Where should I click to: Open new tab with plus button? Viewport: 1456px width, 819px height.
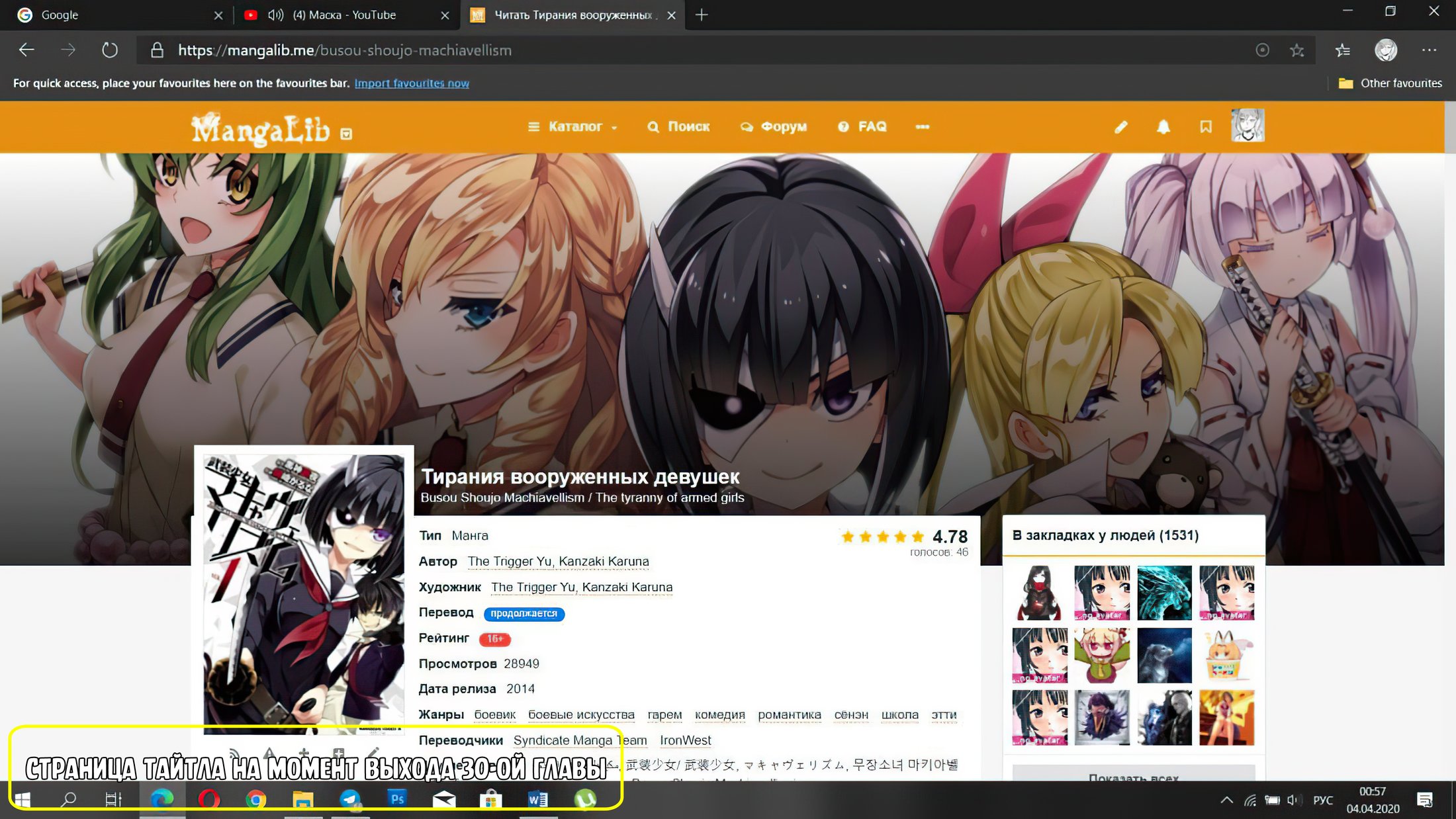click(702, 15)
